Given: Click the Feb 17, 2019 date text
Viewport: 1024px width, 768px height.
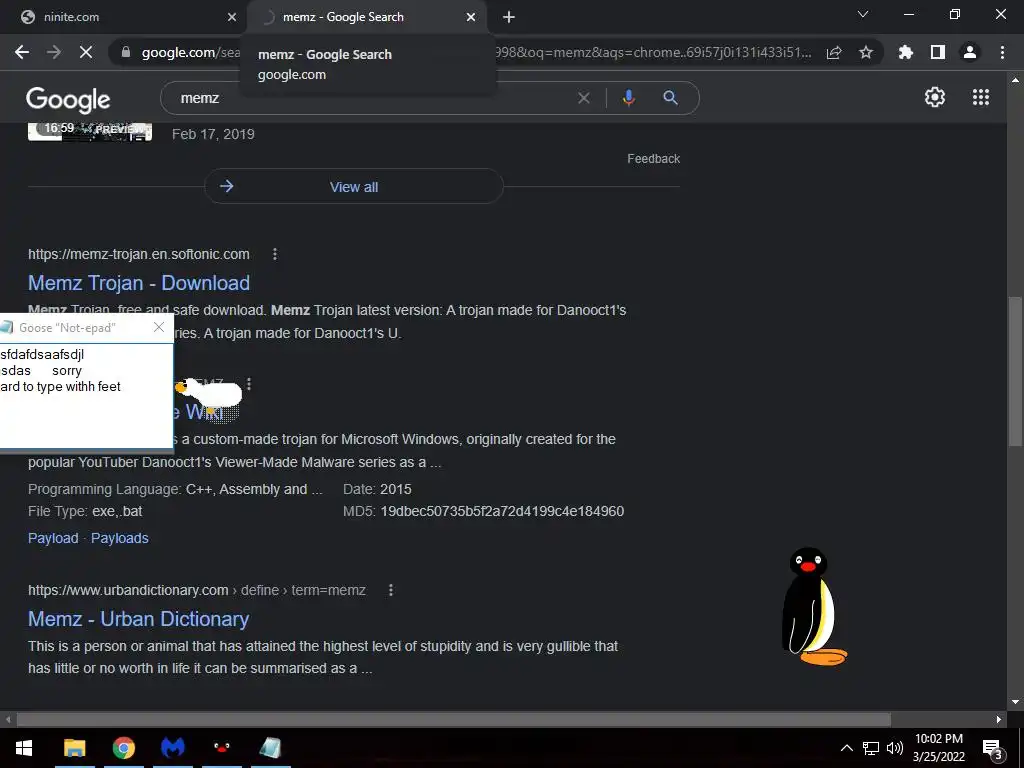Looking at the screenshot, I should (213, 134).
